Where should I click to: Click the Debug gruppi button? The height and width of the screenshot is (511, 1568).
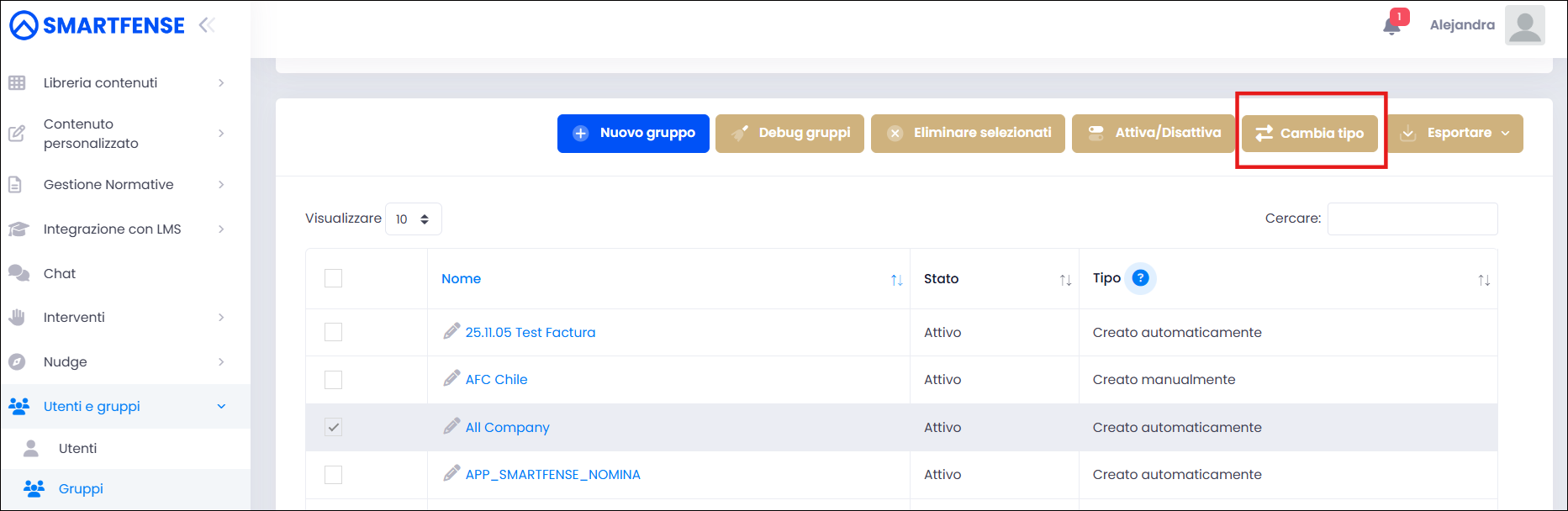[x=789, y=133]
